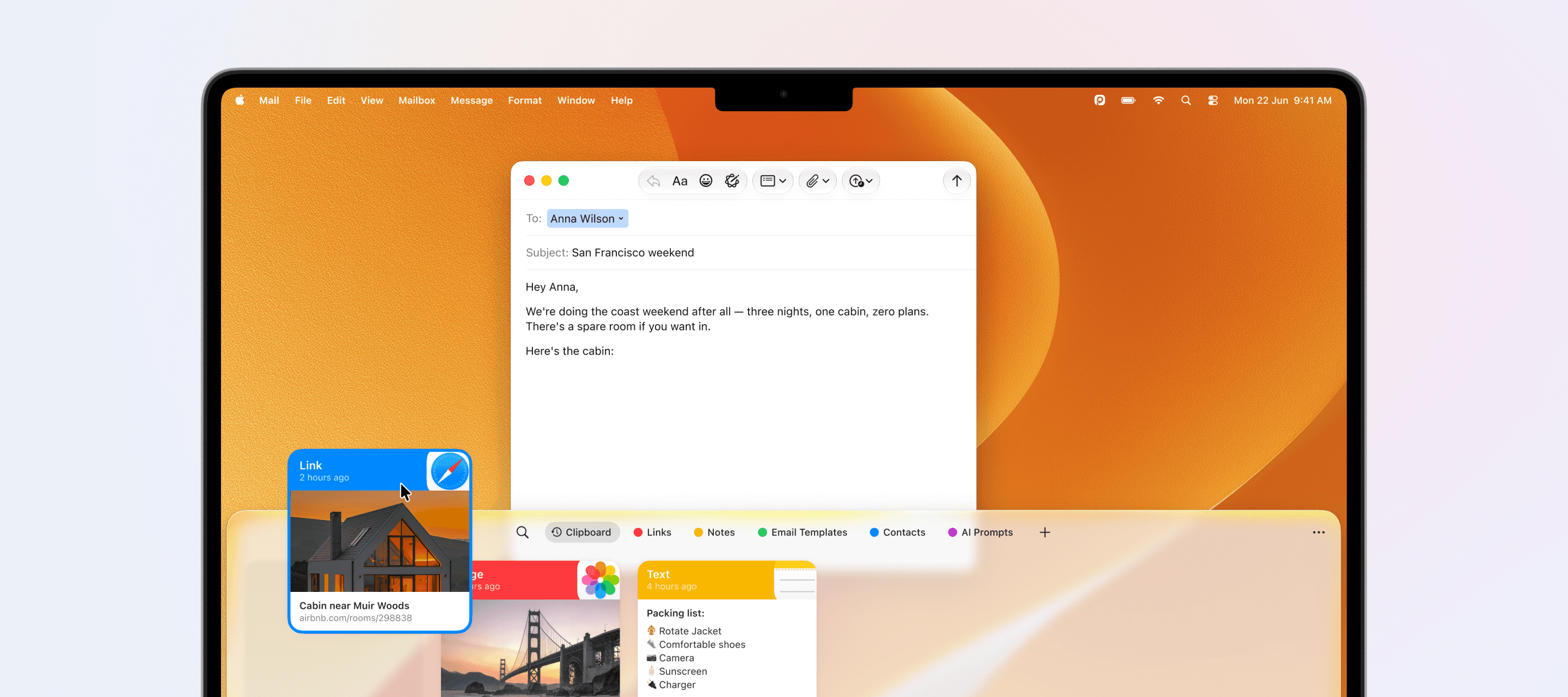
Task: Click the Photos icon on the image card
Action: pos(599,580)
